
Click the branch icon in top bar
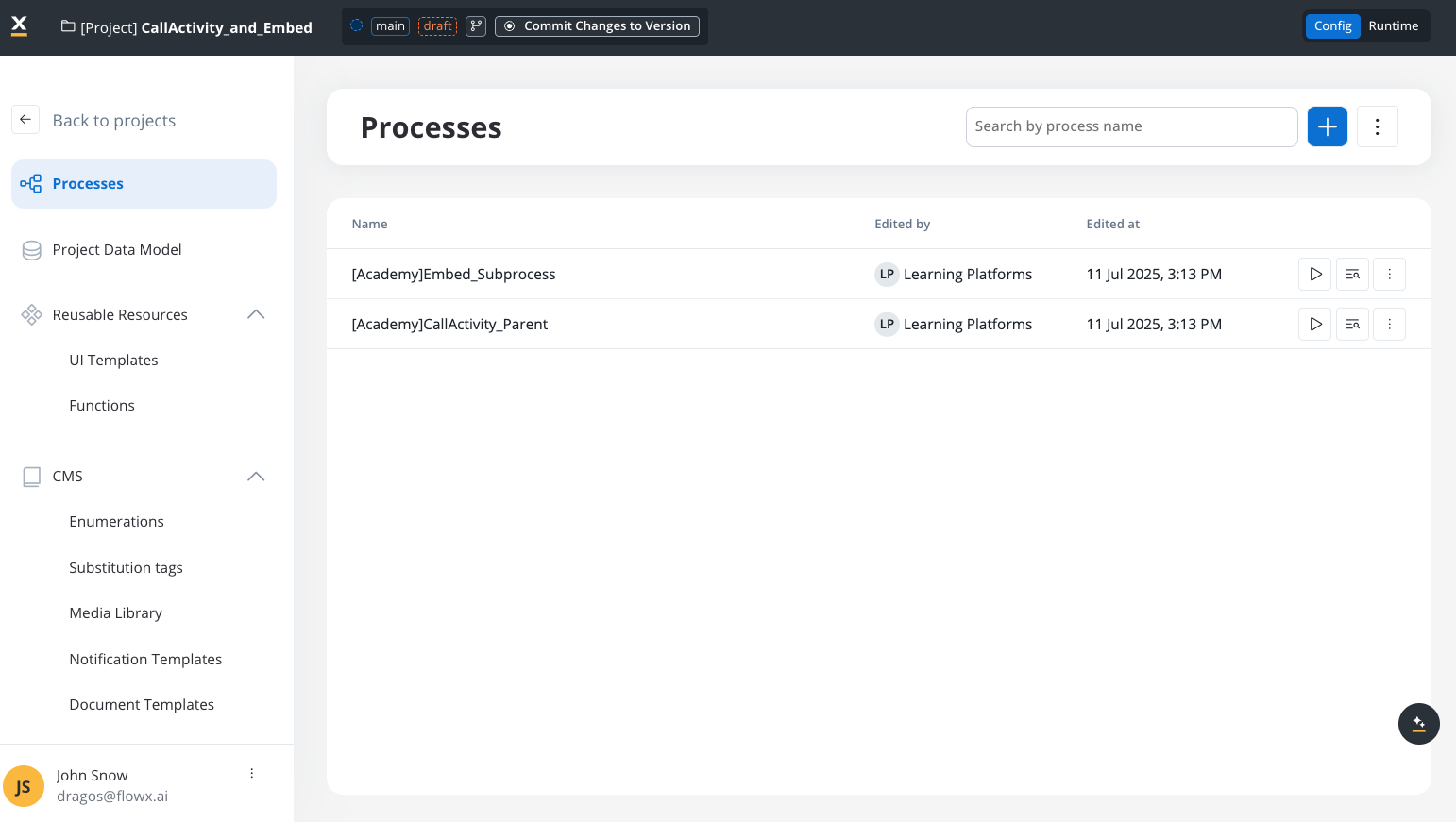coord(476,26)
